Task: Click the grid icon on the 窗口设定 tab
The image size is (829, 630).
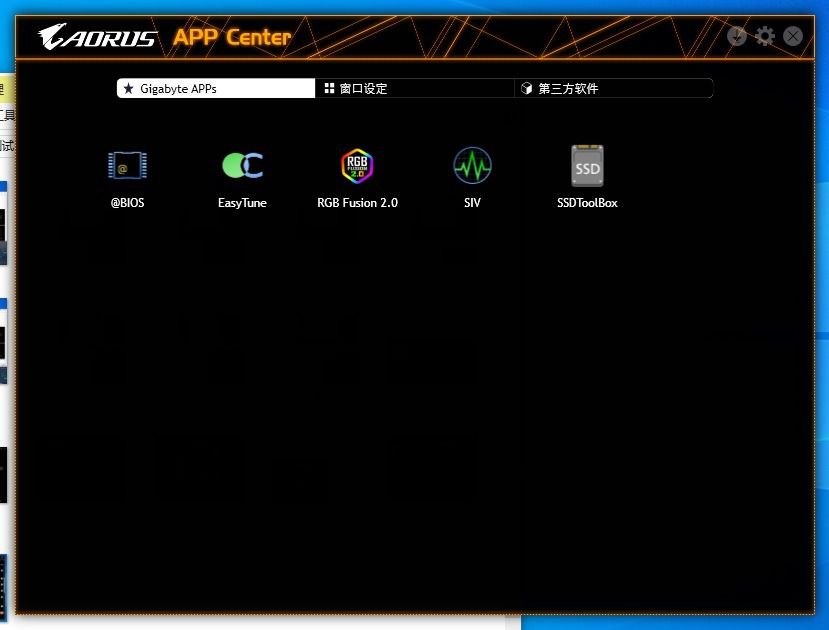Action: click(x=328, y=88)
